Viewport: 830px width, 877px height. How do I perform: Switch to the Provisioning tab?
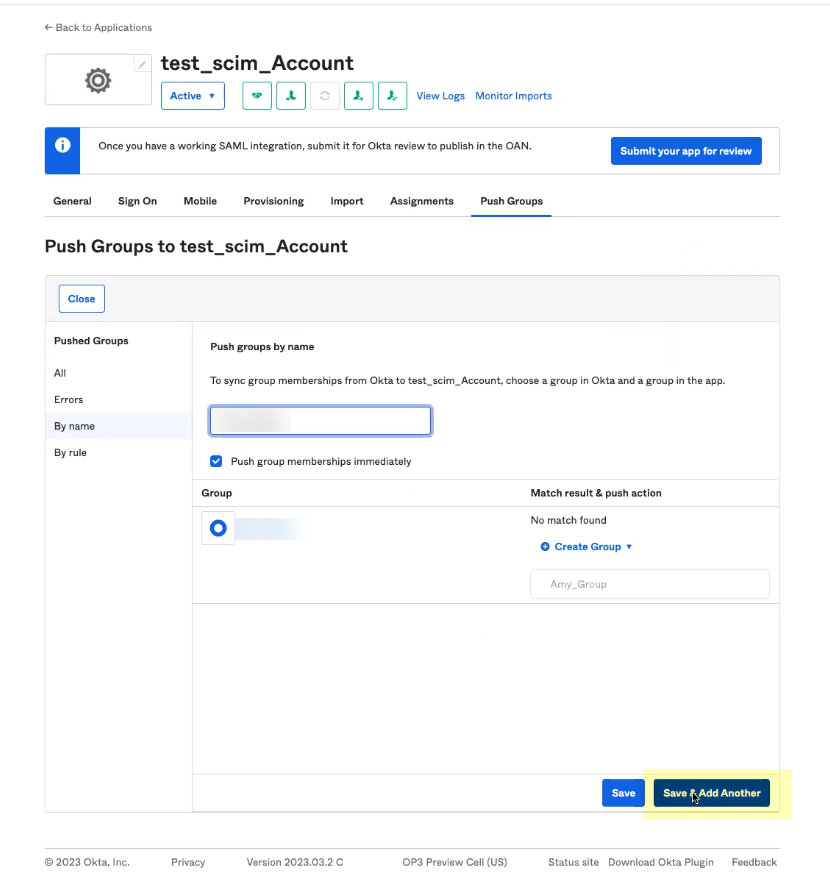click(x=273, y=201)
